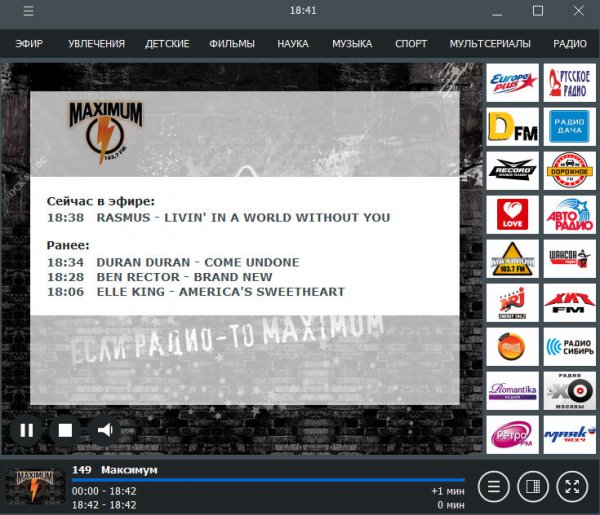The image size is (600, 515).
Task: Open the channel list round button
Action: 494,486
